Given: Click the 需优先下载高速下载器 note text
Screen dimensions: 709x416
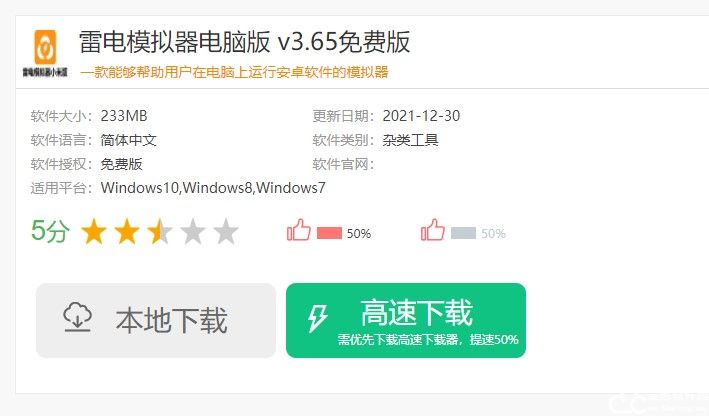Looking at the screenshot, I should pyautogui.click(x=398, y=340).
